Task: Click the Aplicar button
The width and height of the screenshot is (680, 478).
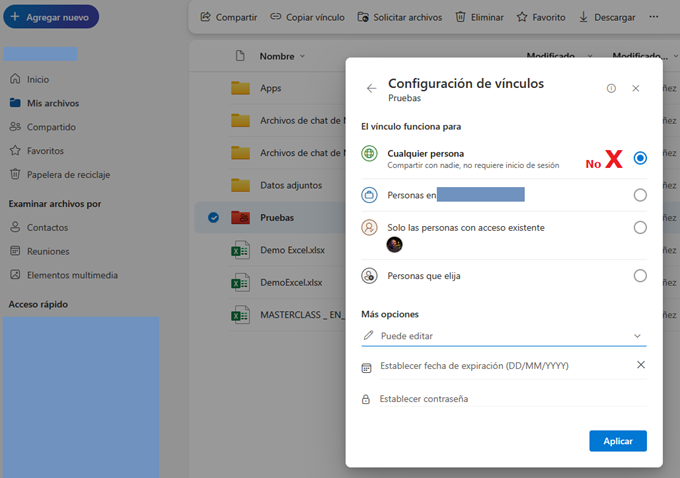Action: (x=617, y=441)
